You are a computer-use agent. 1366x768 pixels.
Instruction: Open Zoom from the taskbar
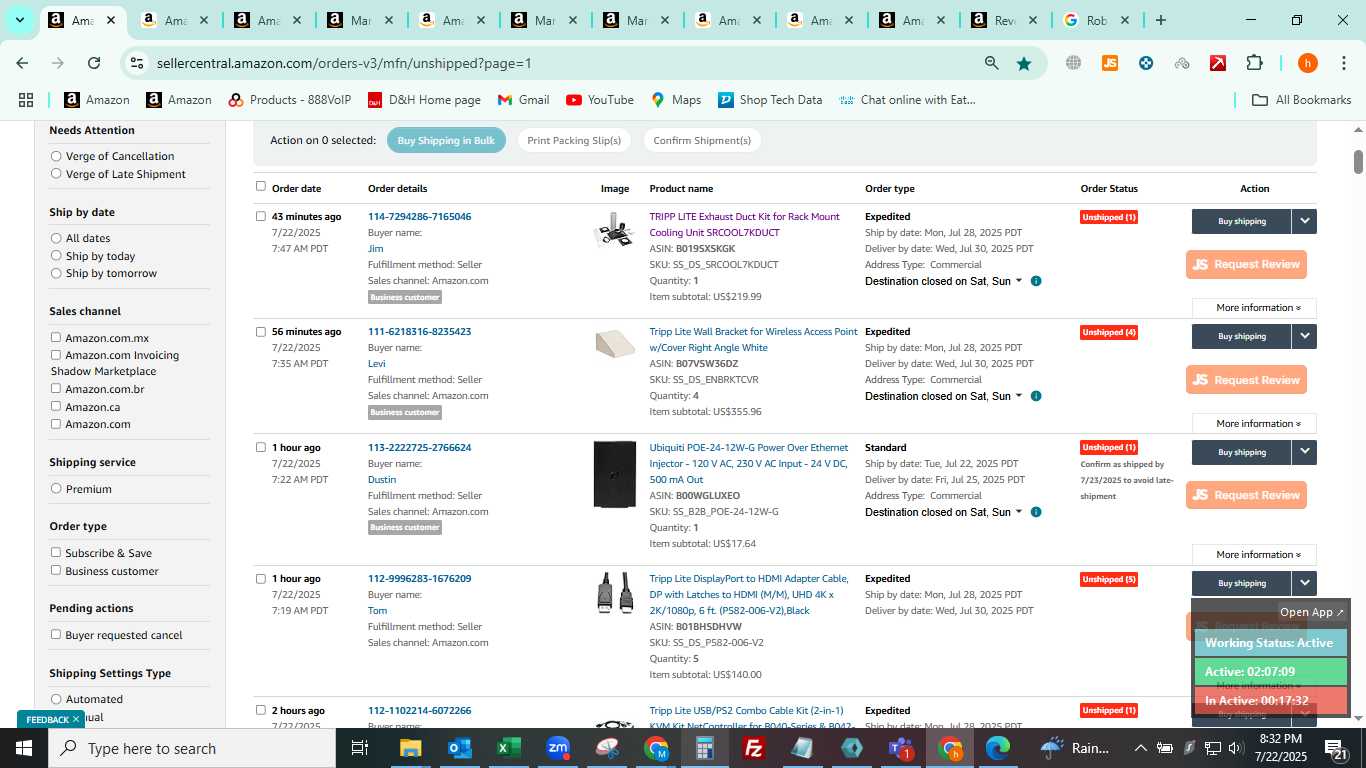coord(558,748)
